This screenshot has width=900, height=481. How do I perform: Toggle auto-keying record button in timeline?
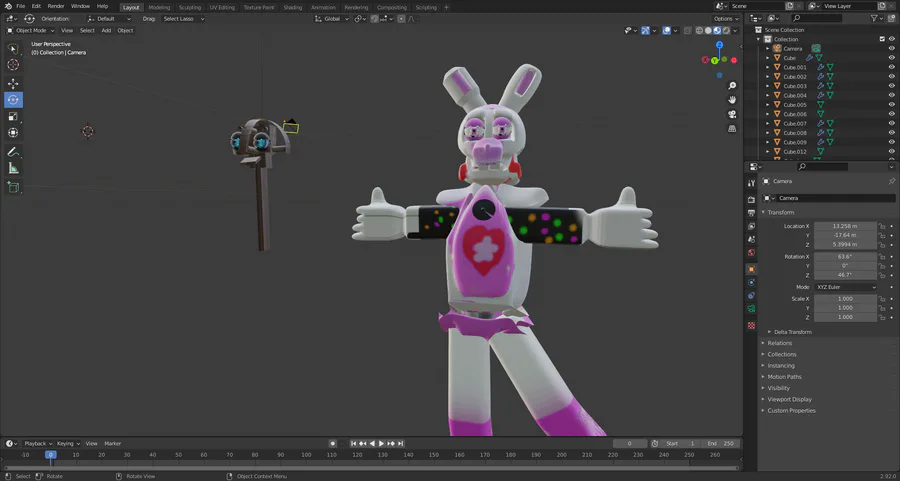pos(332,444)
